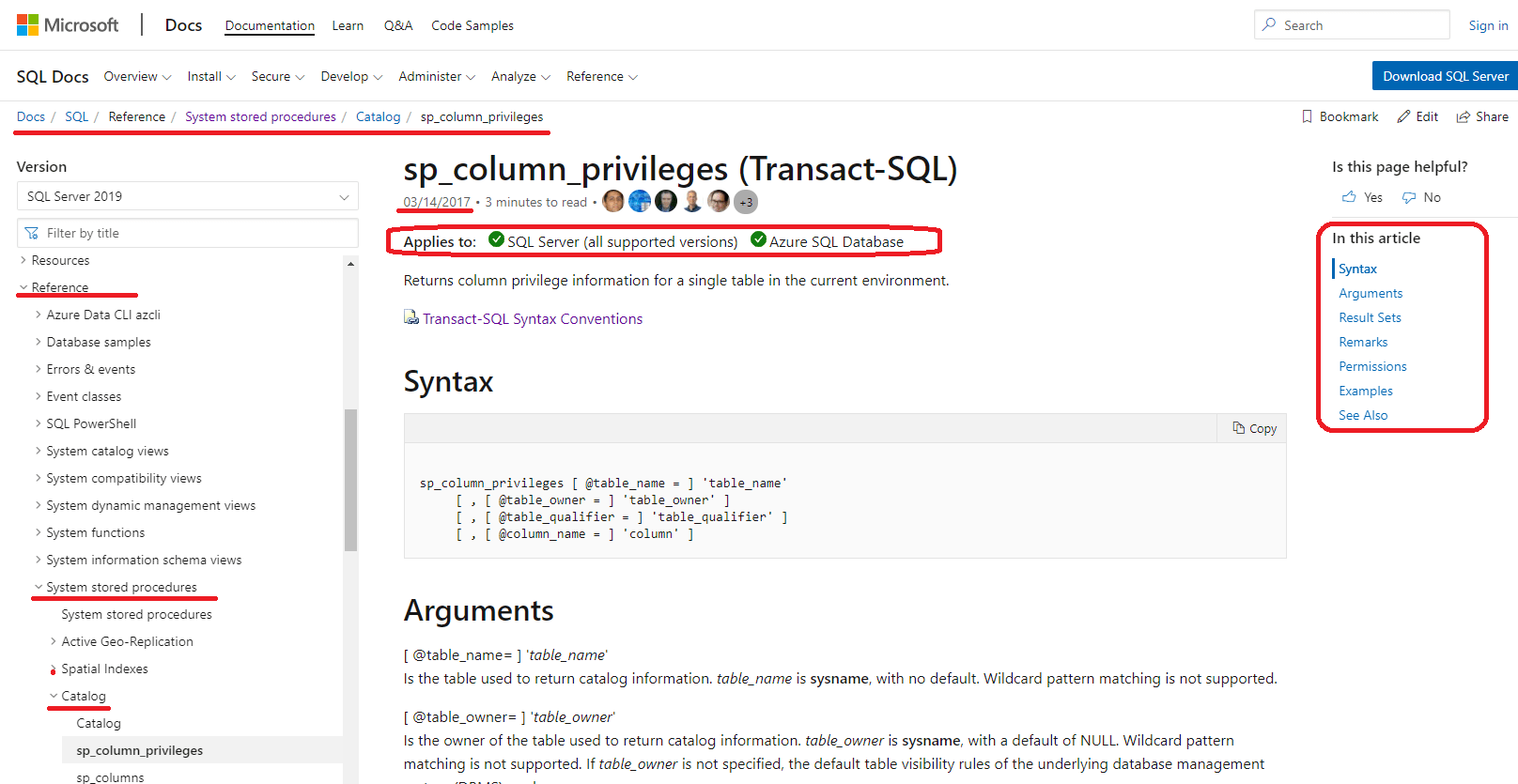Expand the Resources tree node
This screenshot has width=1518, height=784.
(23, 260)
